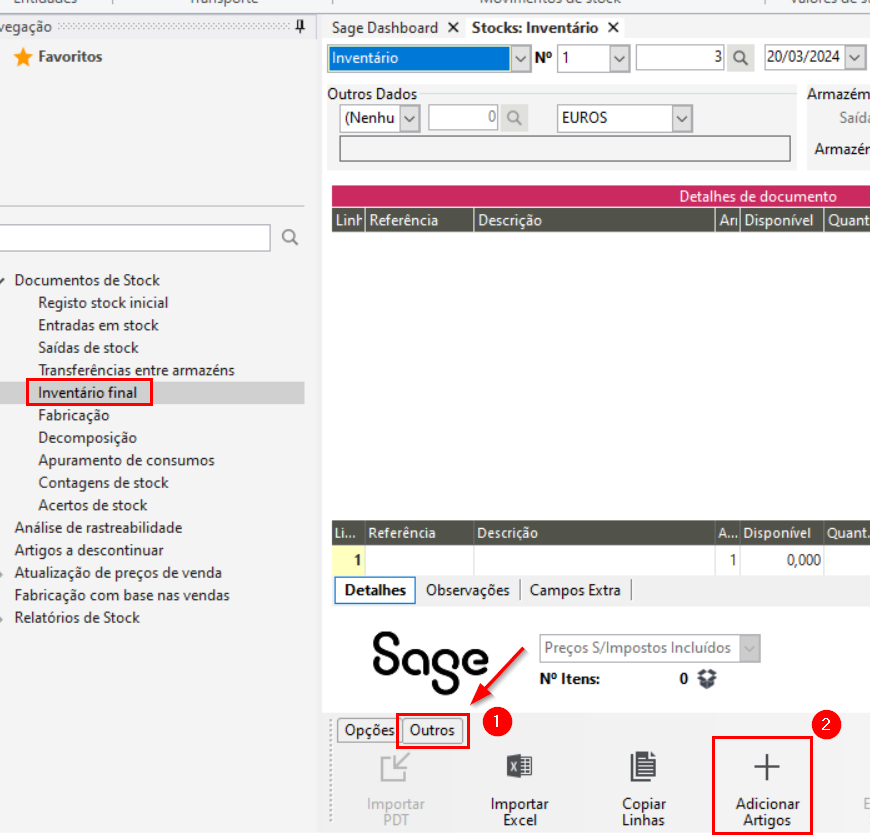Collapse the Documentos de Stock tree node
870x837 pixels.
pyautogui.click(x=2, y=281)
